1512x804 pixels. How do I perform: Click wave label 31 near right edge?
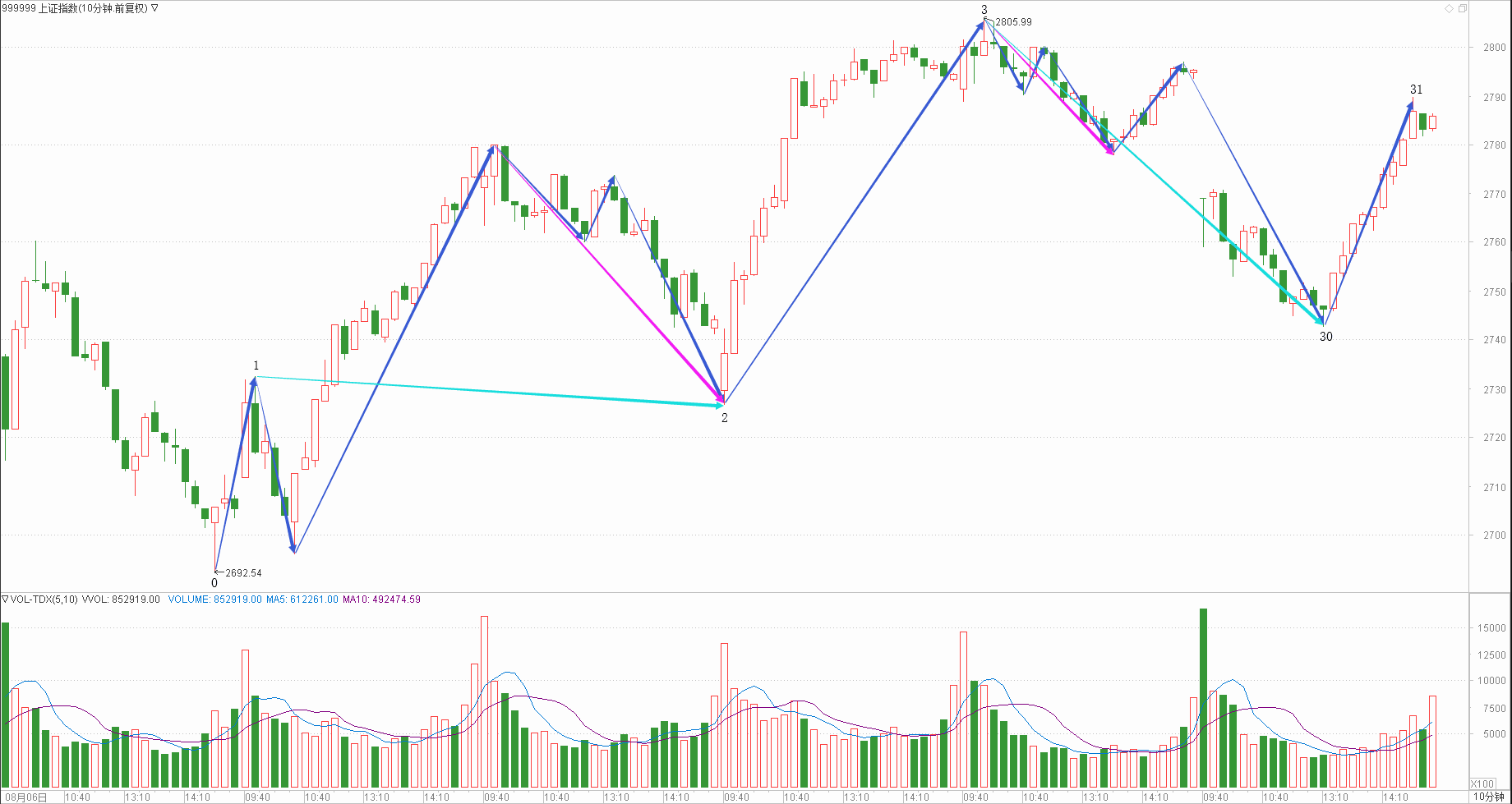(x=1416, y=90)
